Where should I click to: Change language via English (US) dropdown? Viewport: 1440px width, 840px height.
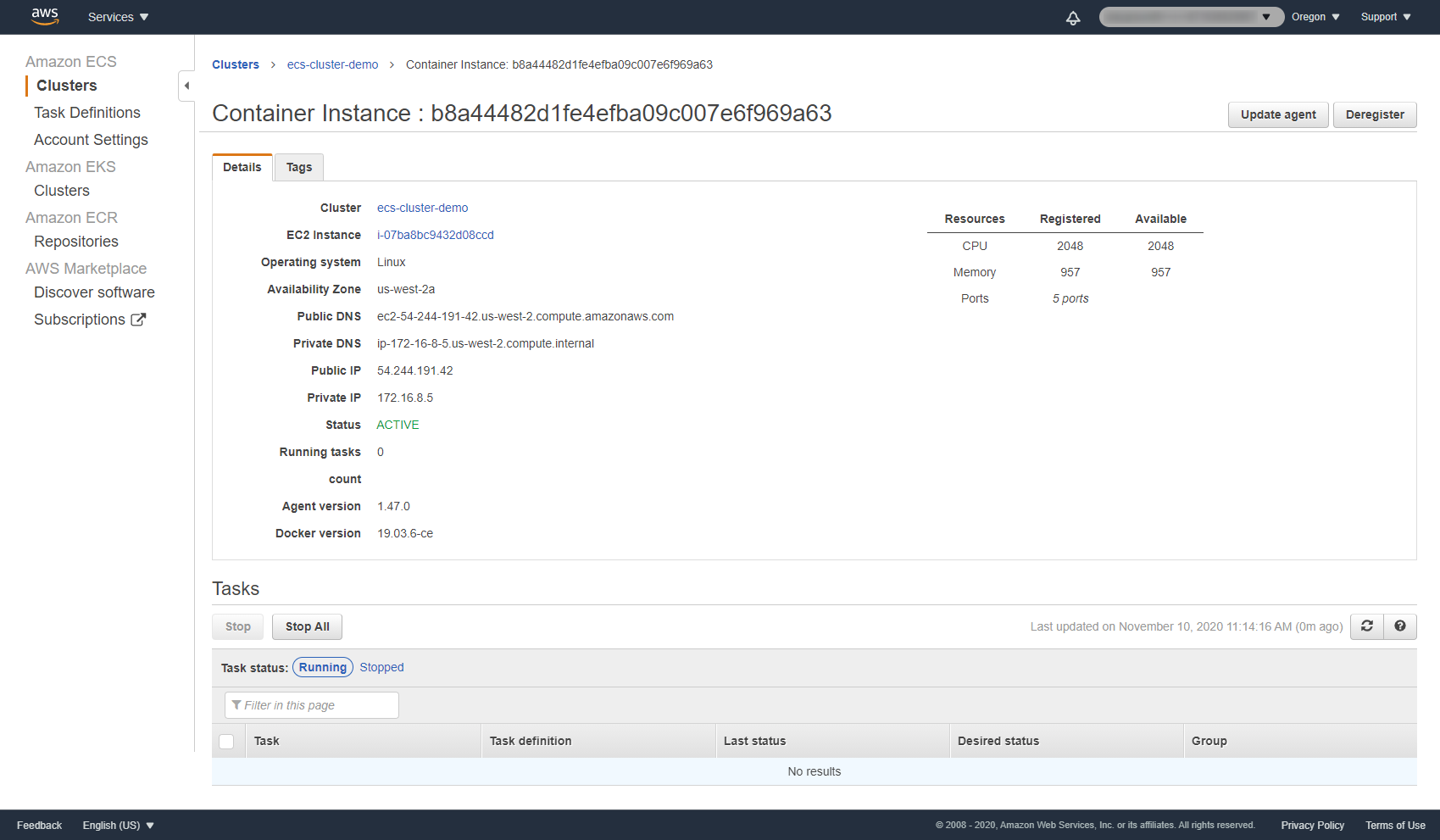pyautogui.click(x=118, y=825)
